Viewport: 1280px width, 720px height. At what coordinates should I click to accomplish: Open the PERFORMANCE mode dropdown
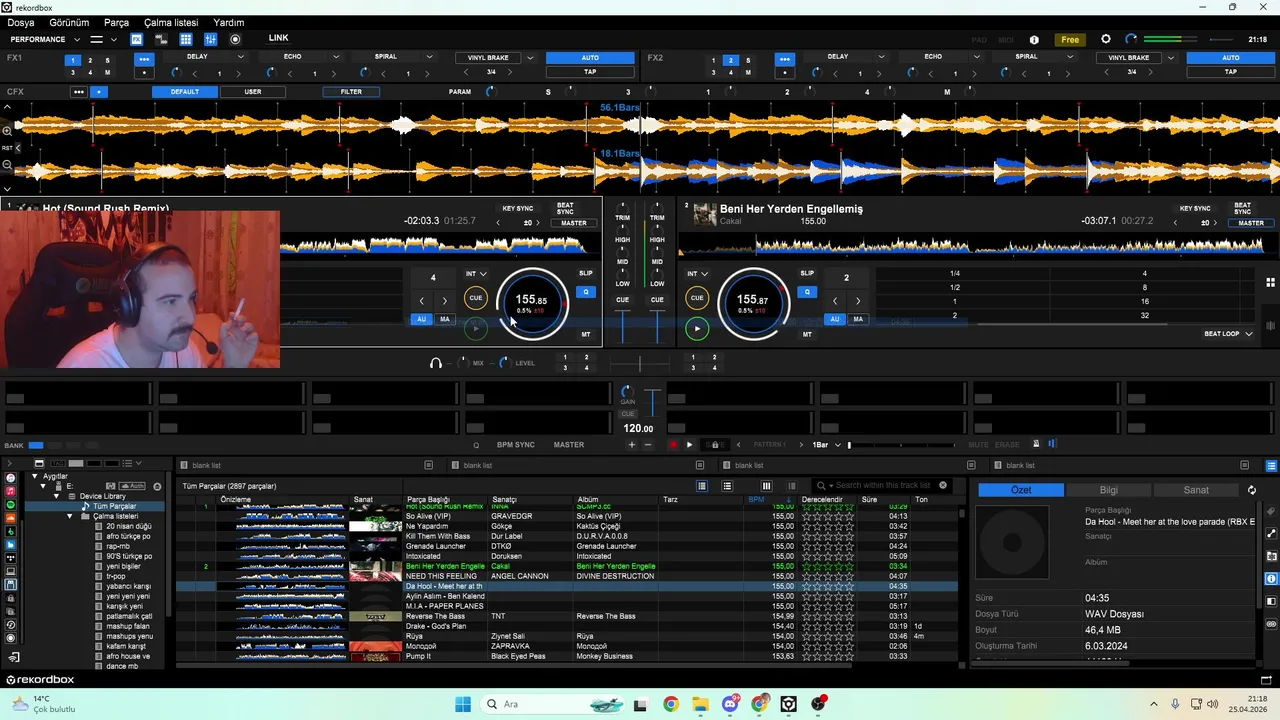(x=45, y=39)
